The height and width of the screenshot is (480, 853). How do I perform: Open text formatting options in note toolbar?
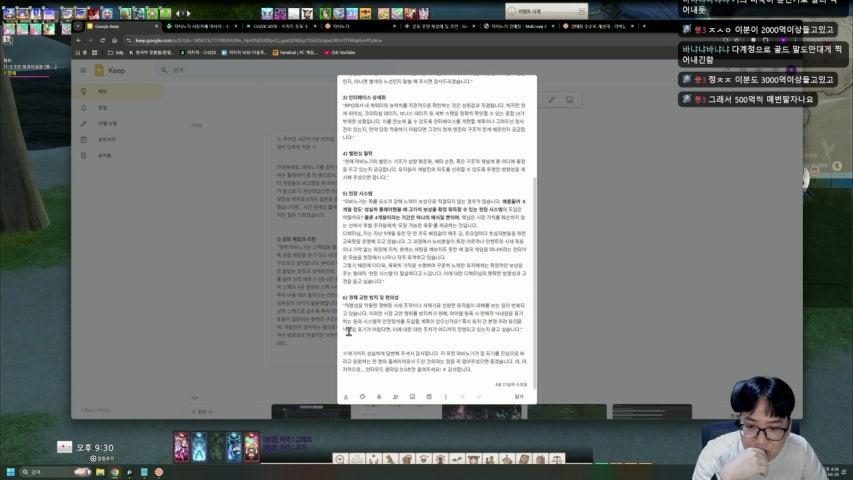(346, 396)
